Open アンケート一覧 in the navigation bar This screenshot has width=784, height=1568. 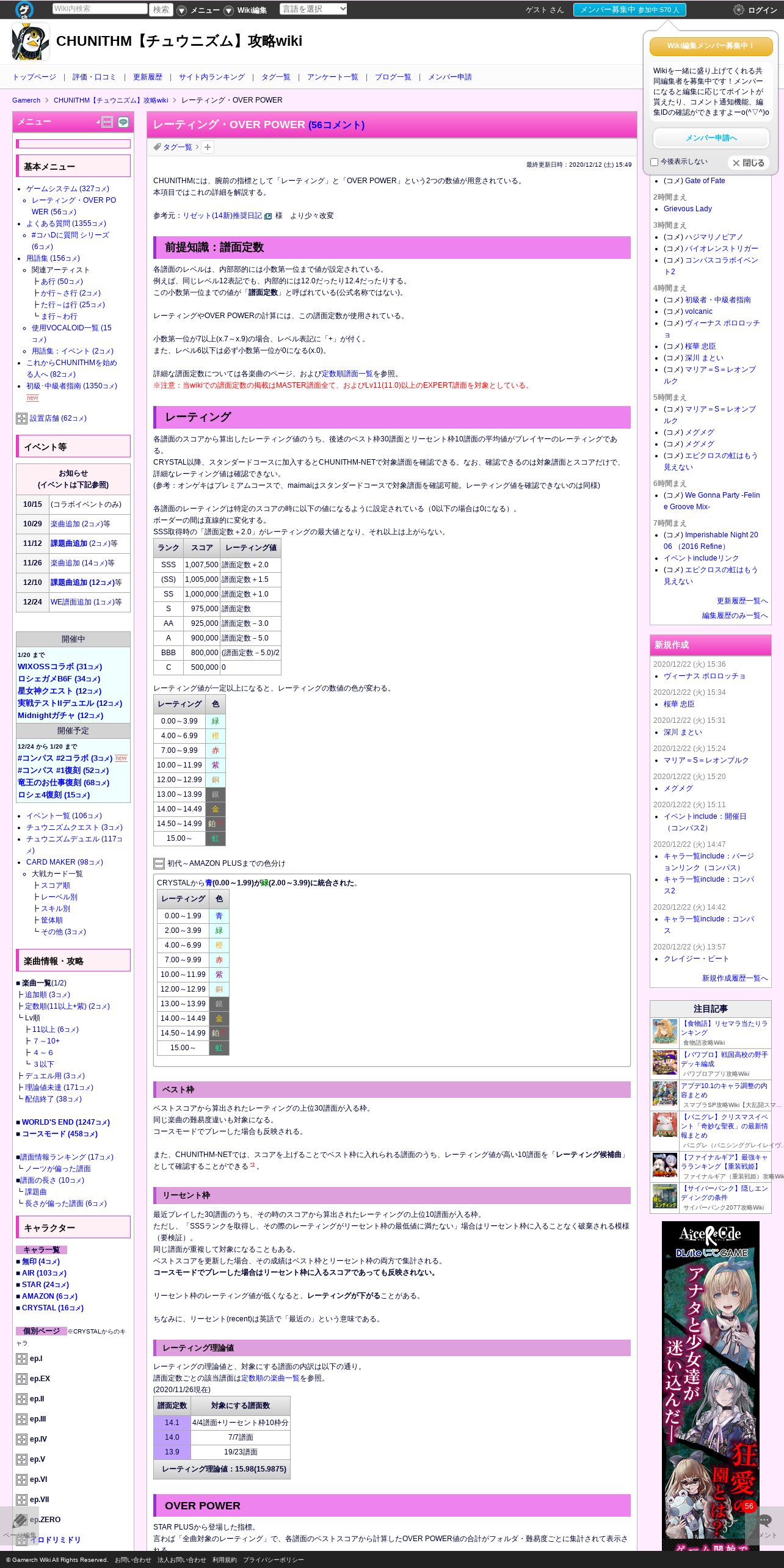(x=333, y=77)
